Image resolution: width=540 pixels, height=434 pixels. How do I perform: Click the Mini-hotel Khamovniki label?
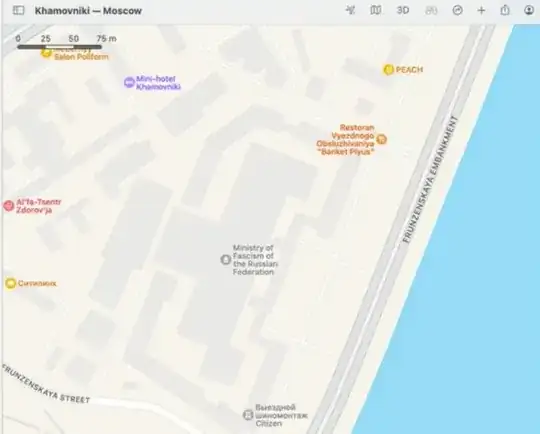coord(158,83)
